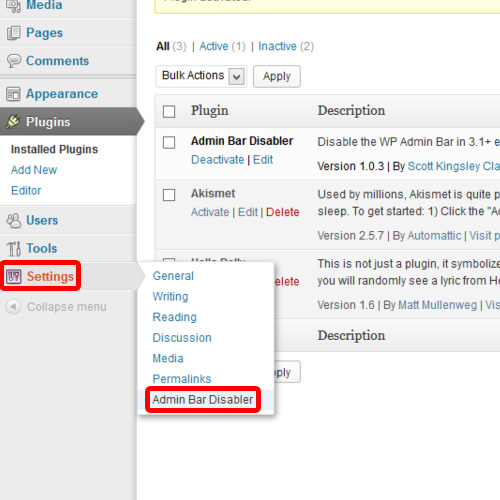Activate the Akismet plugin
The image size is (500, 500).
210,212
